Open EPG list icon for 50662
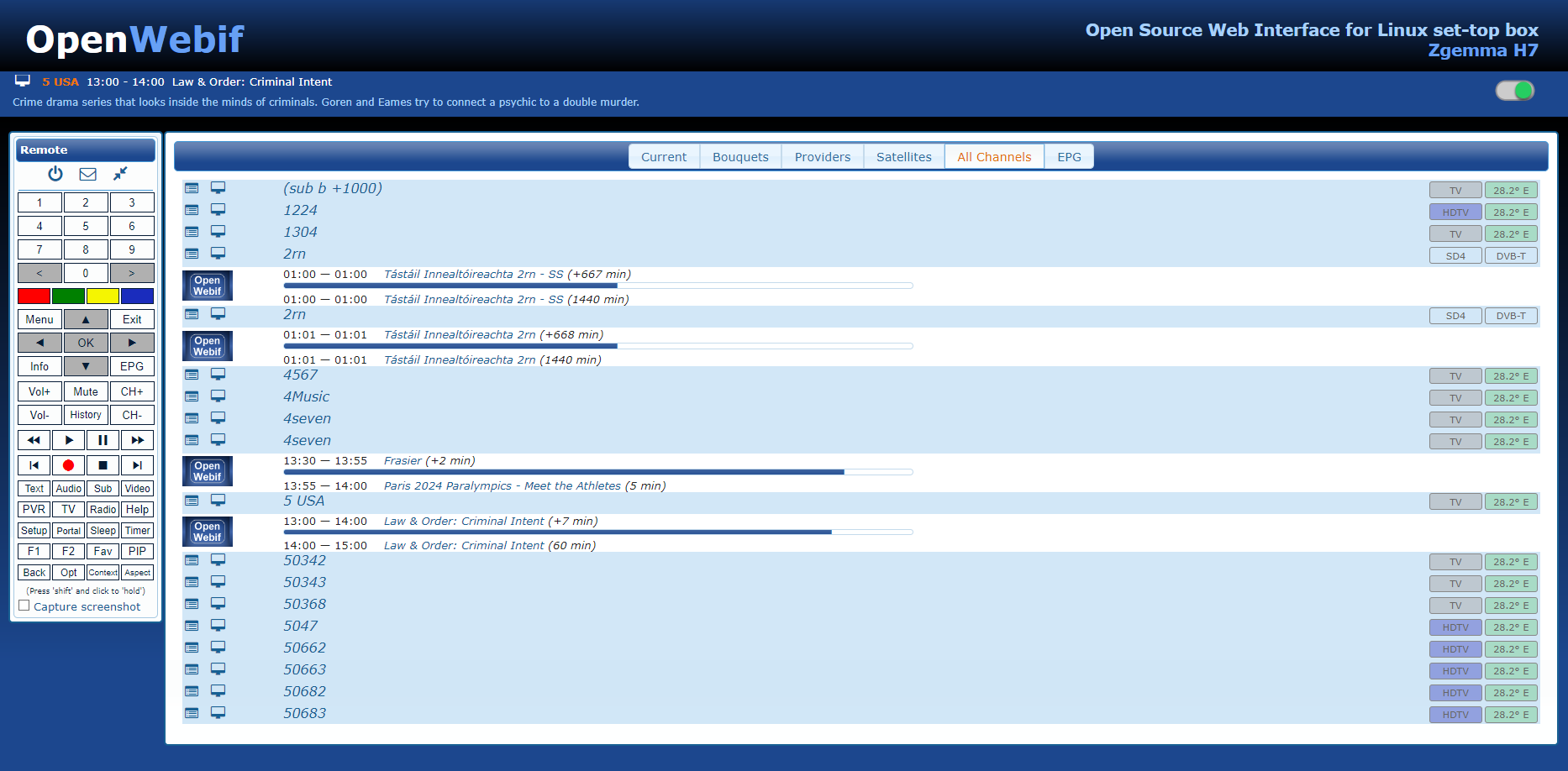The image size is (1568, 771). [x=192, y=648]
